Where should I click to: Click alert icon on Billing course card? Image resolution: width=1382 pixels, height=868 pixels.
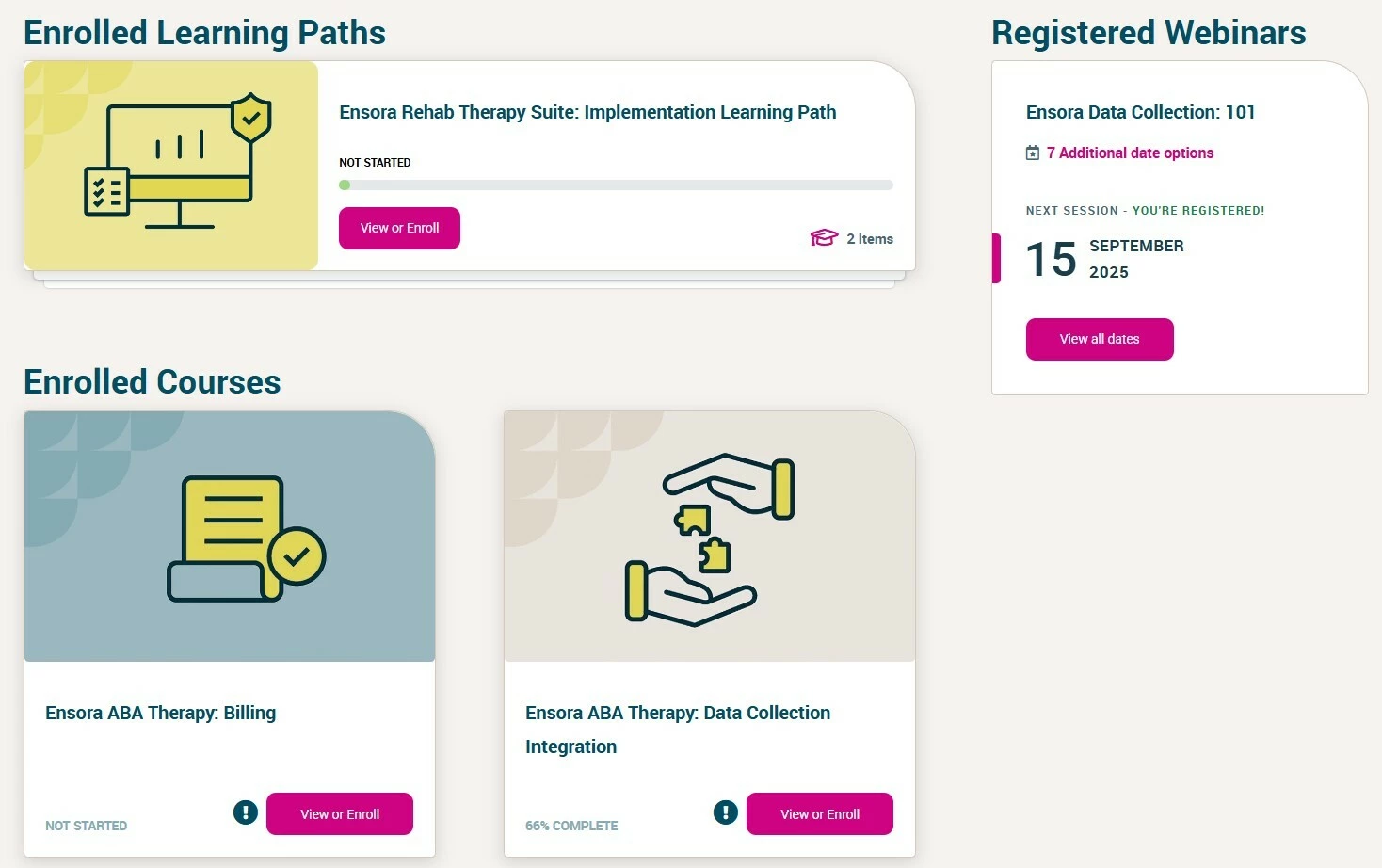pos(246,812)
